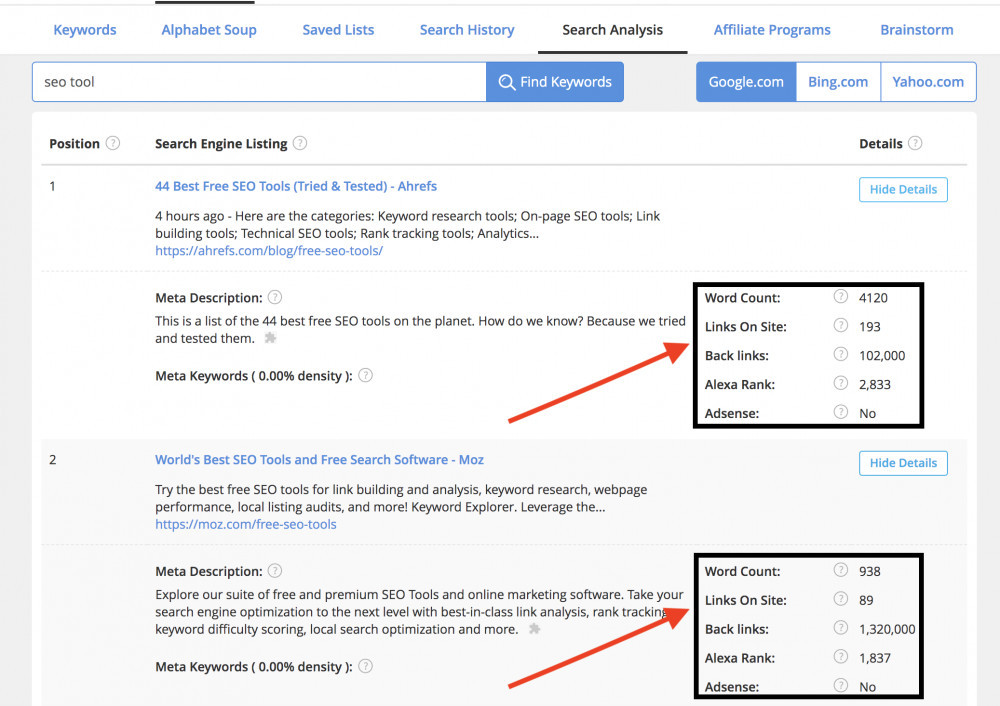Screen dimensions: 1000x706
Task: Click the '1,837' Alexa Rank value
Action: pyautogui.click(x=874, y=658)
